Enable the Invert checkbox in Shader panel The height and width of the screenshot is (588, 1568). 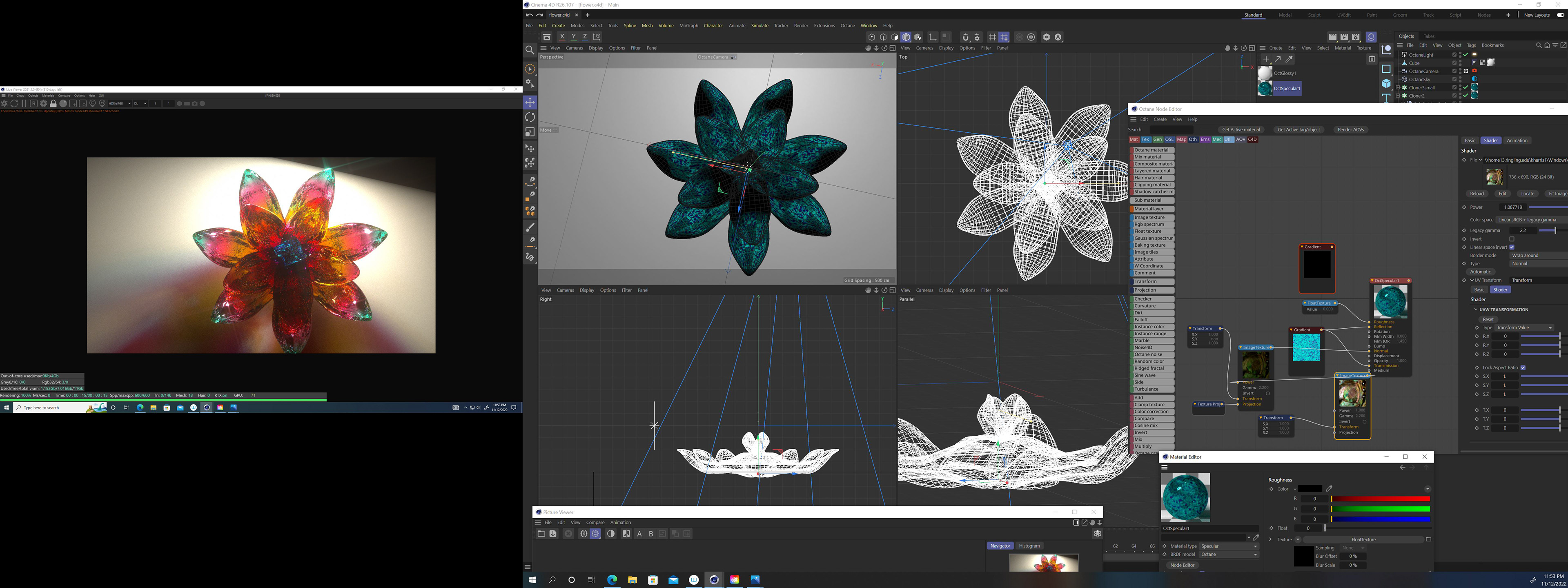point(1512,239)
